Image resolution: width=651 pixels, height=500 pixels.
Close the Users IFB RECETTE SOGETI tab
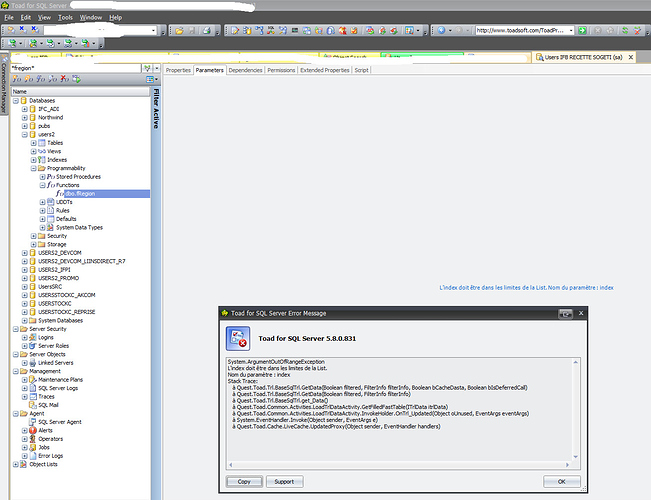point(631,57)
